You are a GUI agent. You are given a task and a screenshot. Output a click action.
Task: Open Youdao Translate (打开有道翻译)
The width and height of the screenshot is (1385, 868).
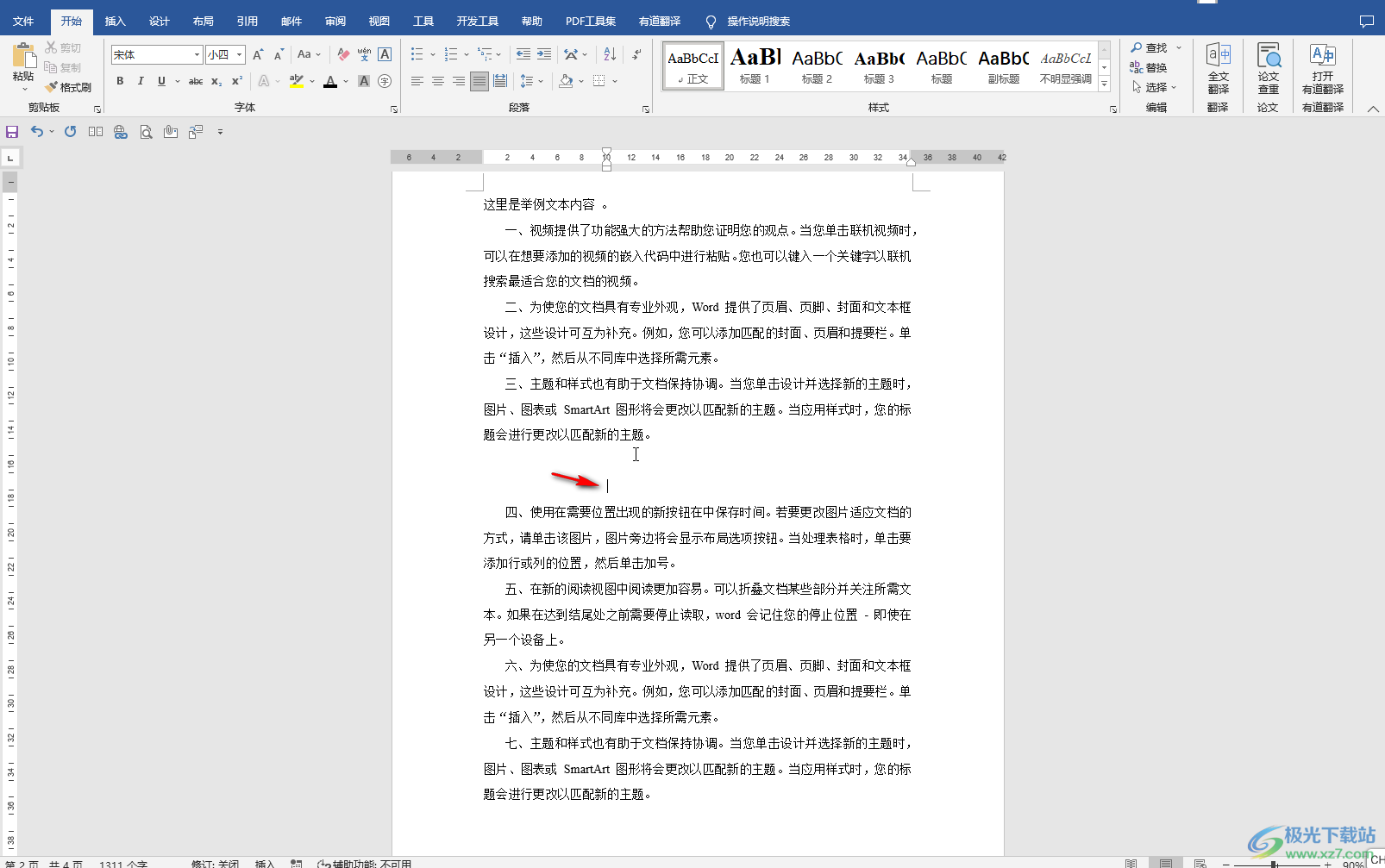point(1323,69)
